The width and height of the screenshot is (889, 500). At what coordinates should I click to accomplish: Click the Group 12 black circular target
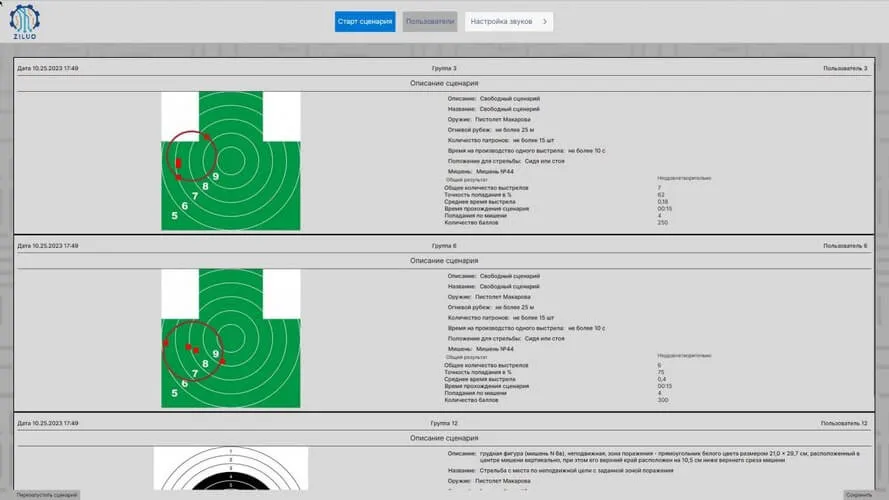230,470
